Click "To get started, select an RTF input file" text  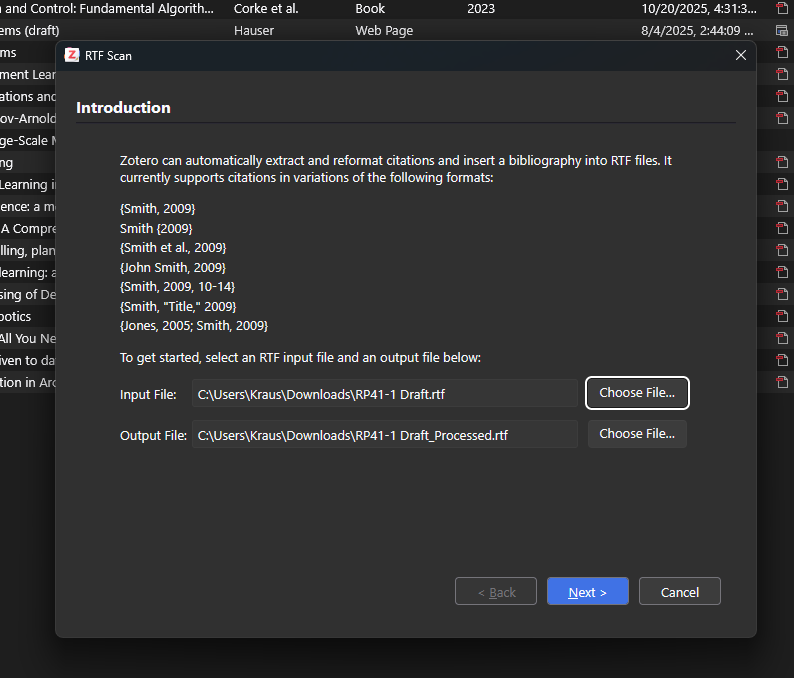(x=300, y=357)
